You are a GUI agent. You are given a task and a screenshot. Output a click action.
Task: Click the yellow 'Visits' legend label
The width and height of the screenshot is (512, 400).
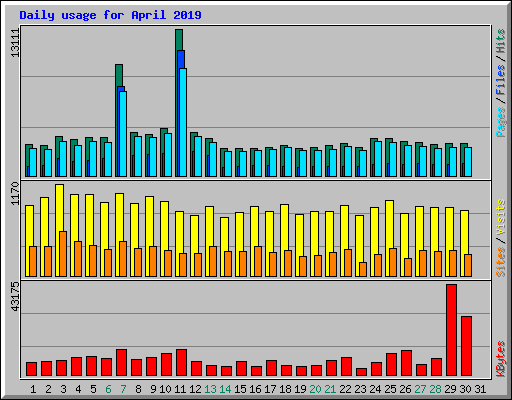tap(501, 218)
